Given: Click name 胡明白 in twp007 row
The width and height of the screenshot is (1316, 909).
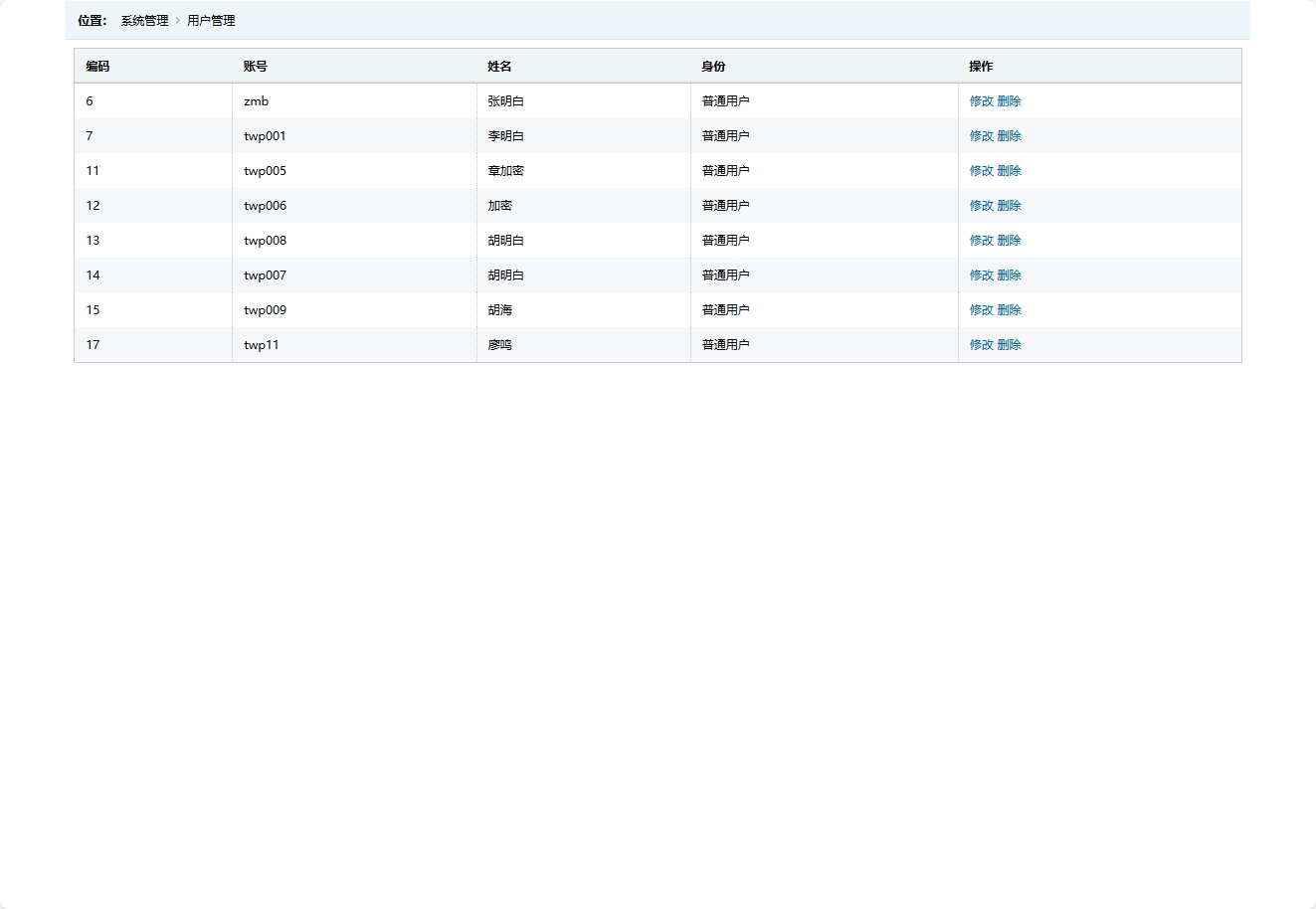Looking at the screenshot, I should (x=505, y=275).
